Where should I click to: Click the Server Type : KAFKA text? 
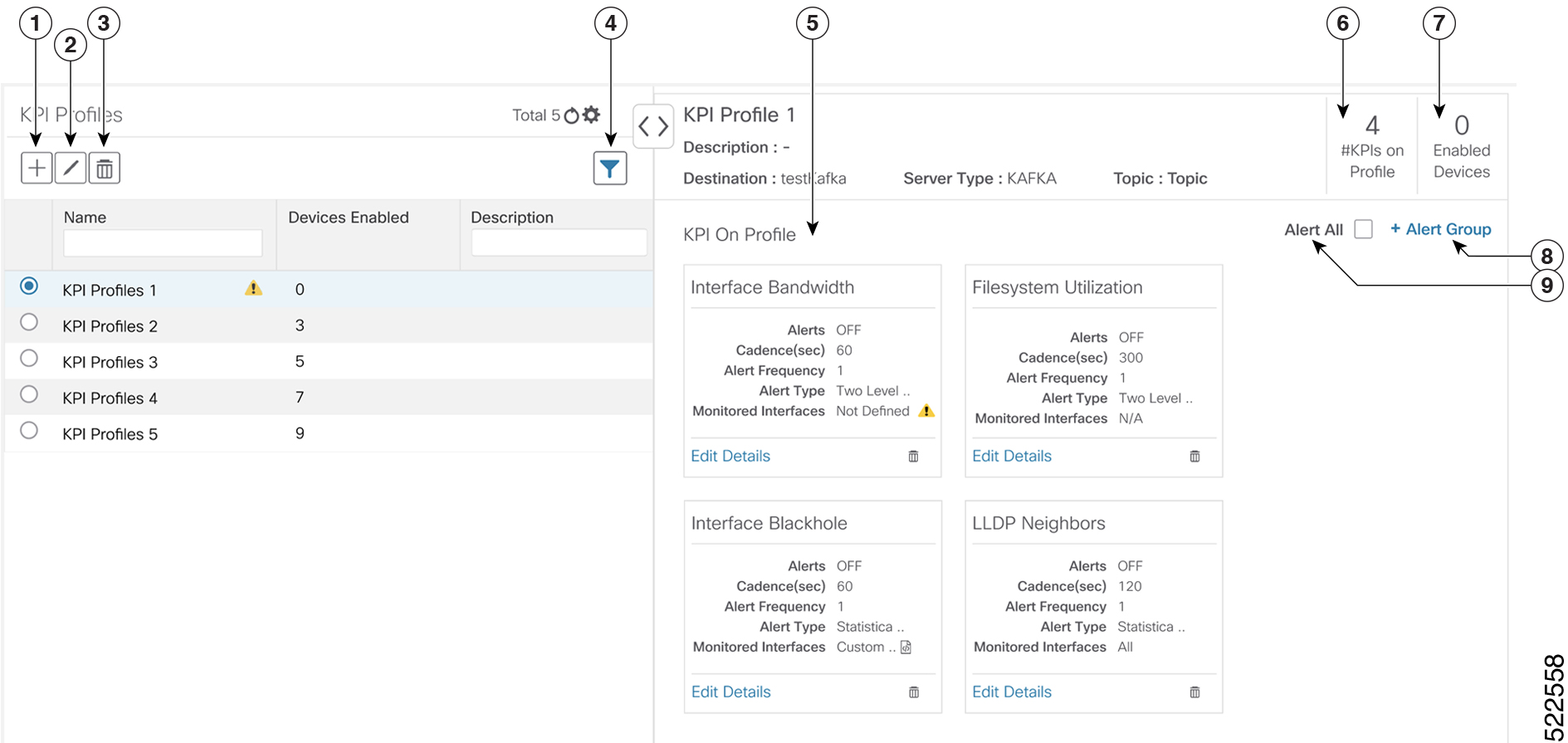pos(979,178)
